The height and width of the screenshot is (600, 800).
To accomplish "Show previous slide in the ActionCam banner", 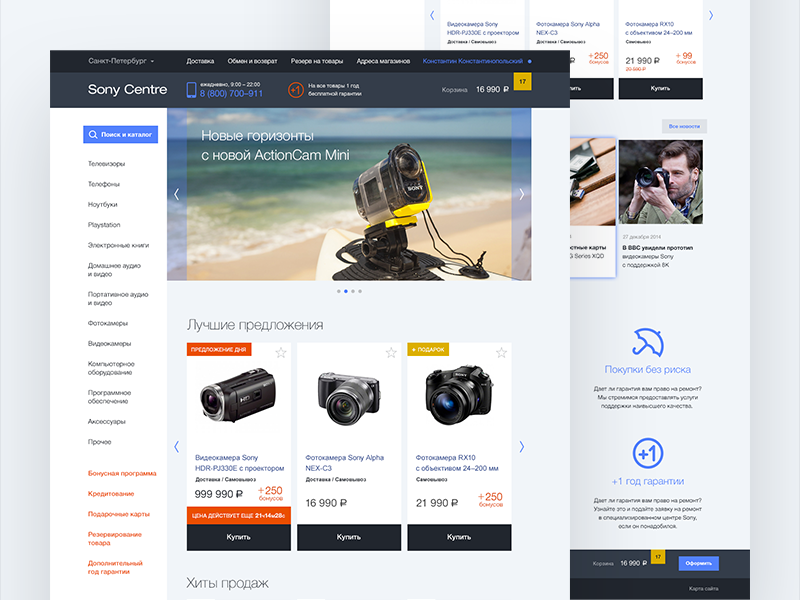I will coord(177,194).
